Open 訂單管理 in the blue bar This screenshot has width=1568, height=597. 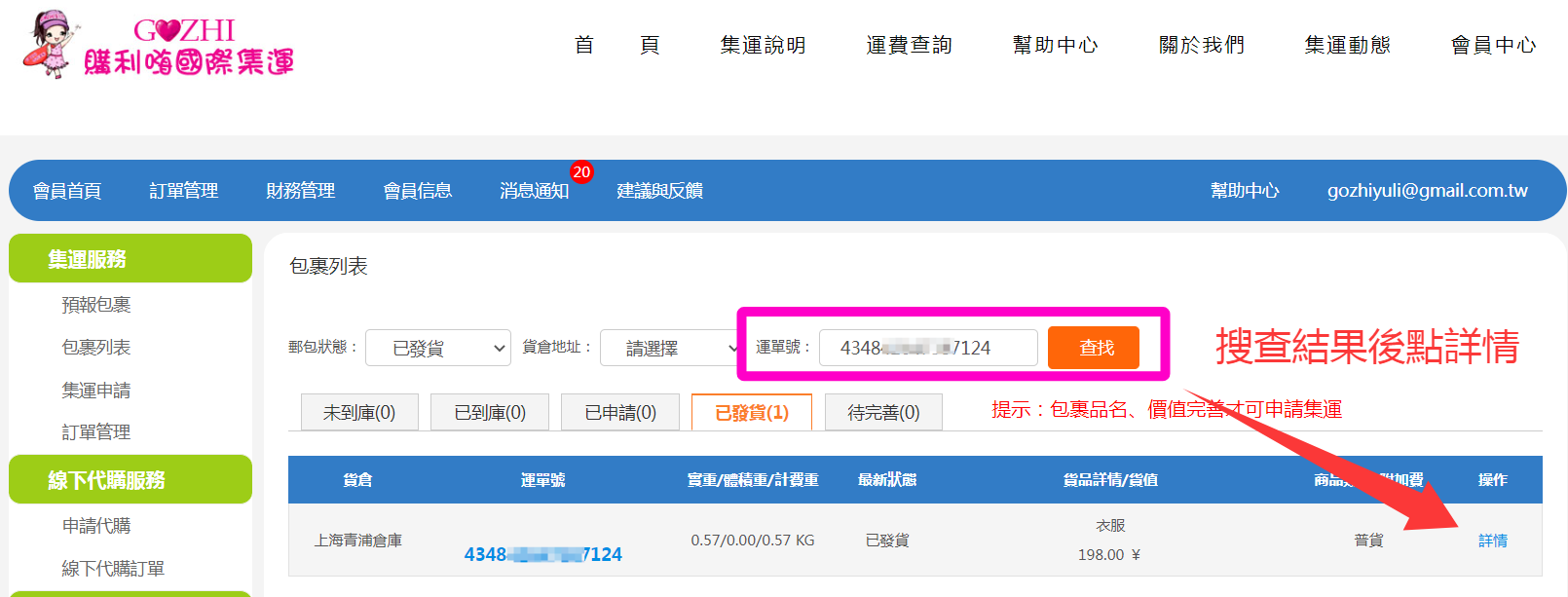[184, 191]
